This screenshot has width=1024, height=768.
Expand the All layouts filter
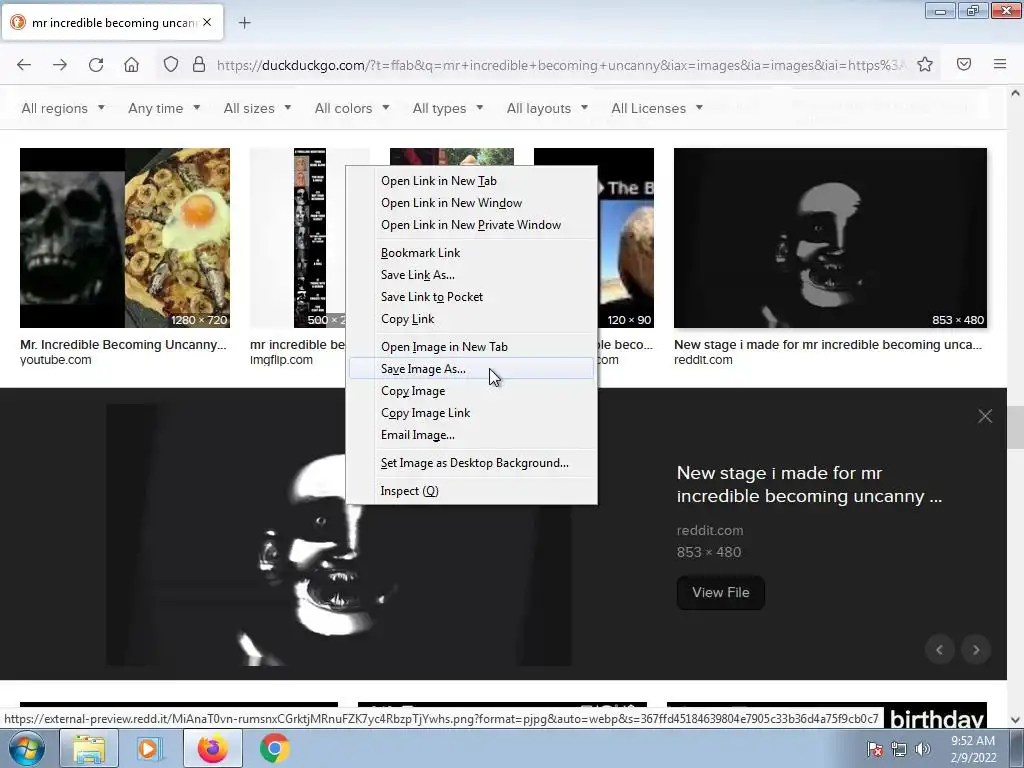tap(547, 108)
